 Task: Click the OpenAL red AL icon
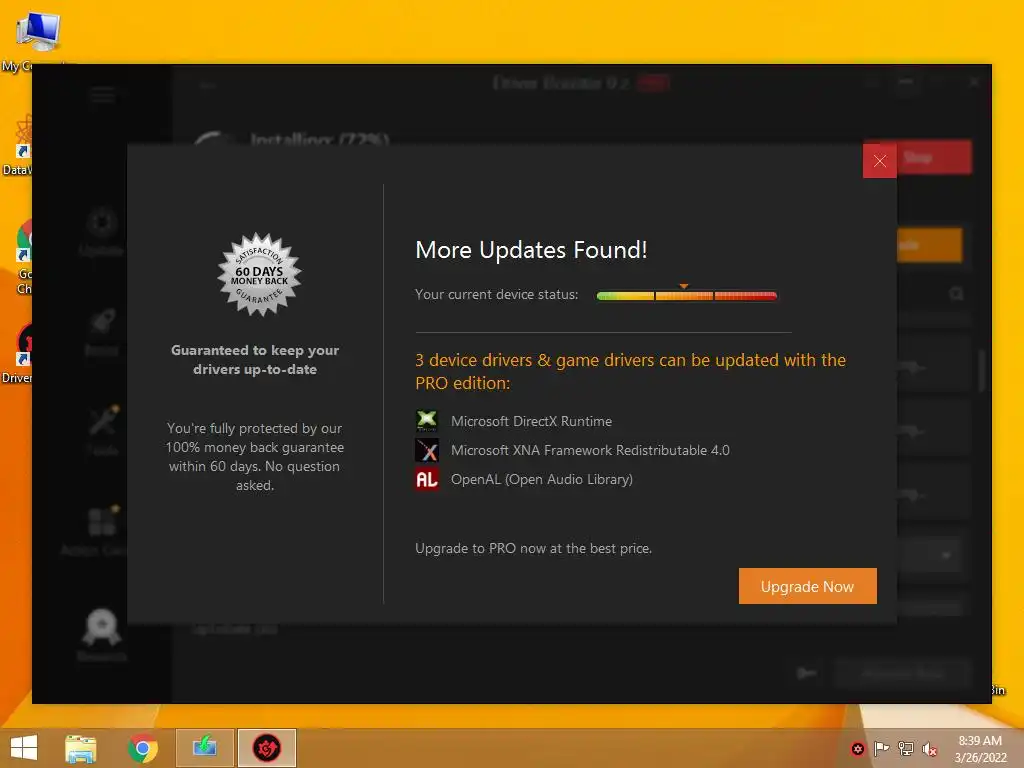(427, 479)
